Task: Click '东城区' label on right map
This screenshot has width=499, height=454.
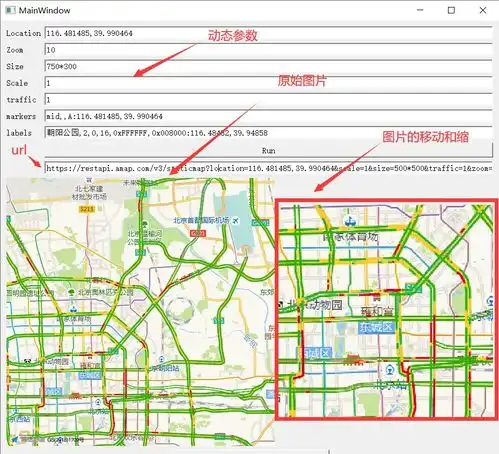Action: coord(376,327)
